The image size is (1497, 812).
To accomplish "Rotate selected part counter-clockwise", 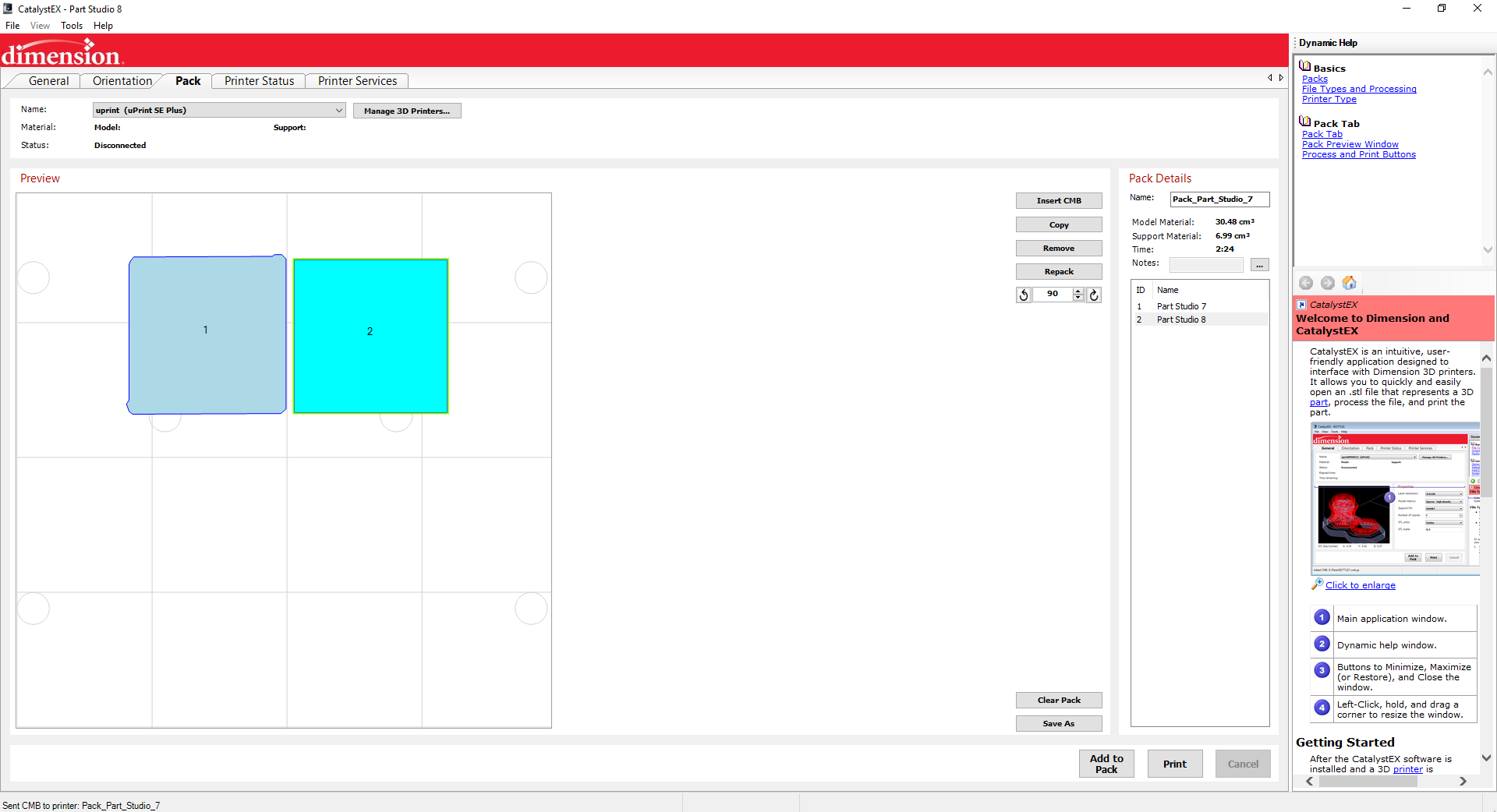I will click(1024, 295).
